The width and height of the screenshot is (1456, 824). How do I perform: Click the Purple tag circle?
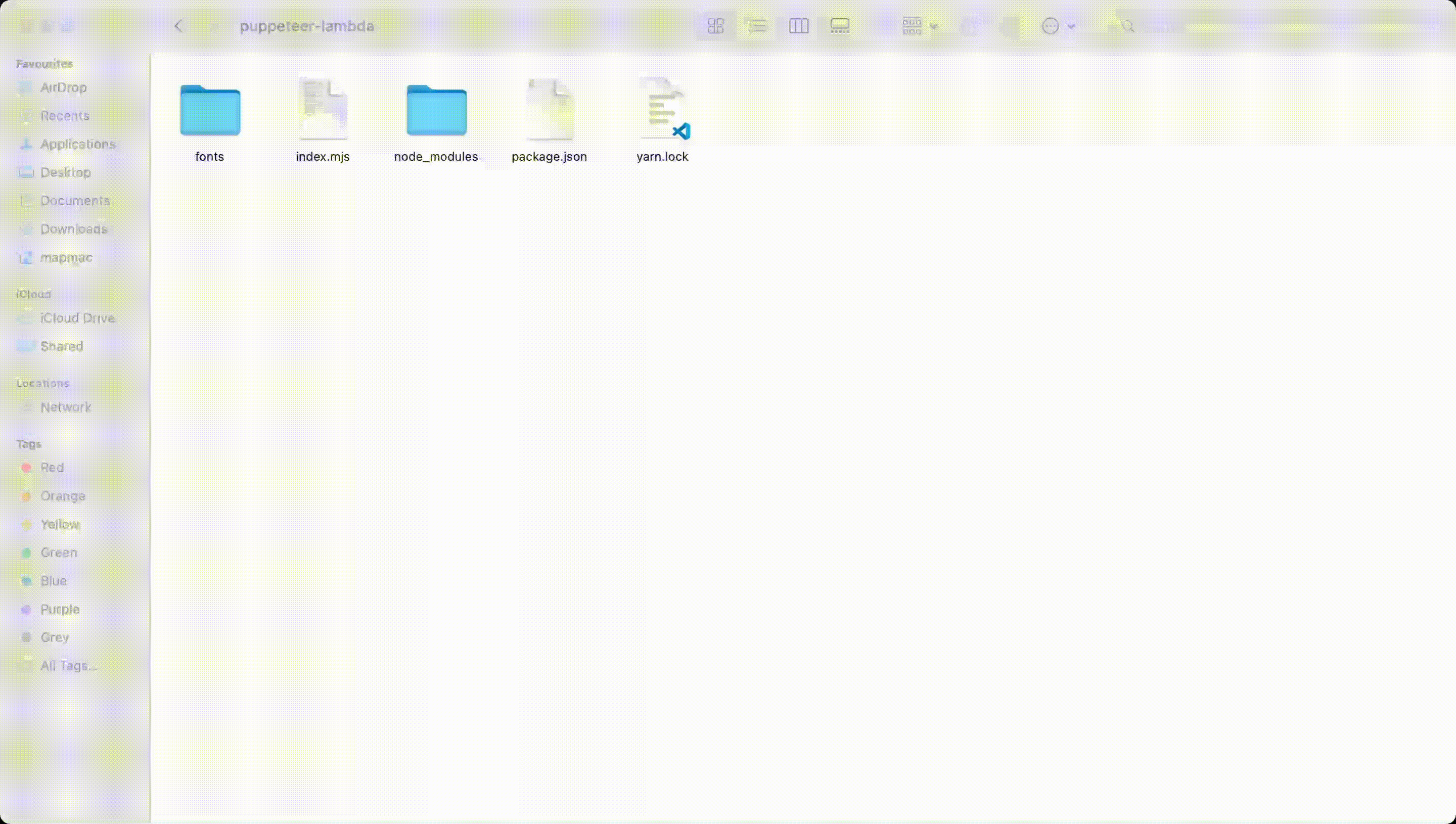(27, 609)
